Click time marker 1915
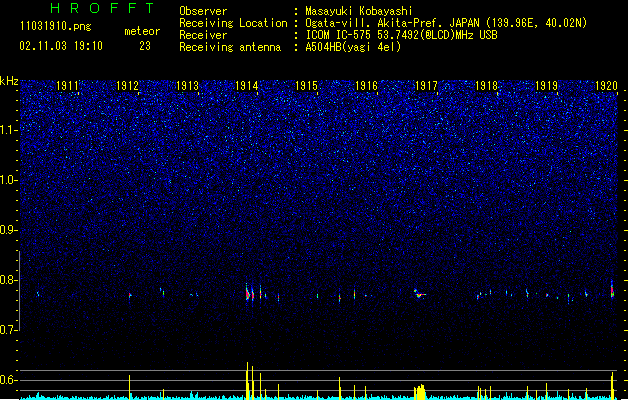 point(306,86)
